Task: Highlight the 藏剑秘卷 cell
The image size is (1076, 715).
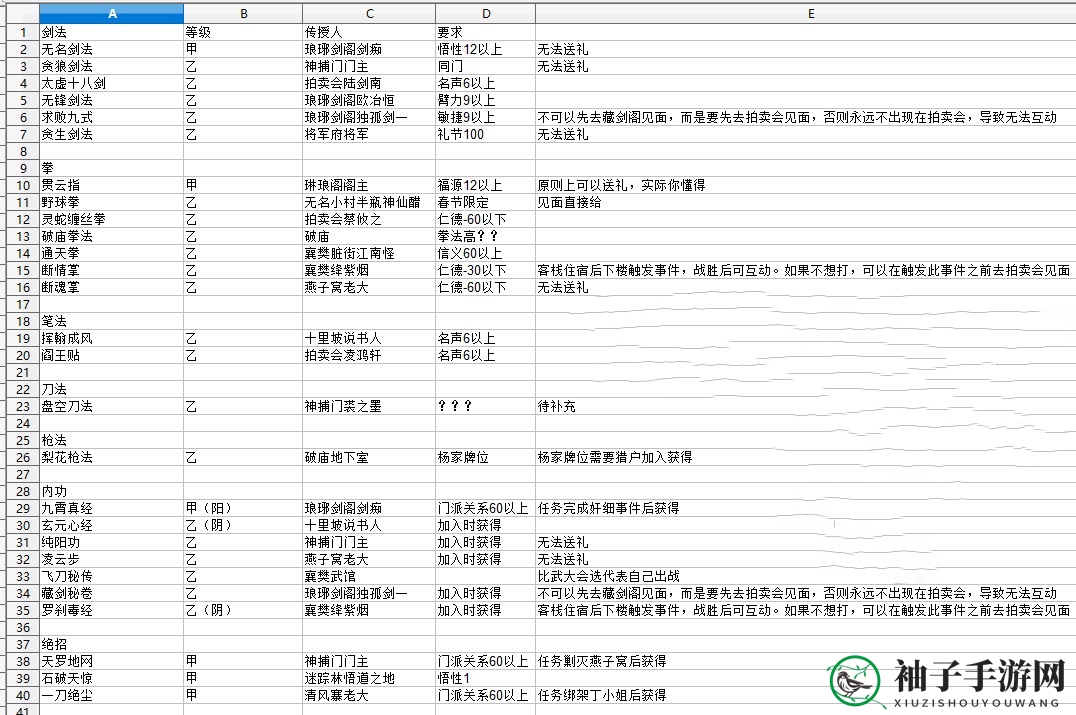Action: coord(111,594)
